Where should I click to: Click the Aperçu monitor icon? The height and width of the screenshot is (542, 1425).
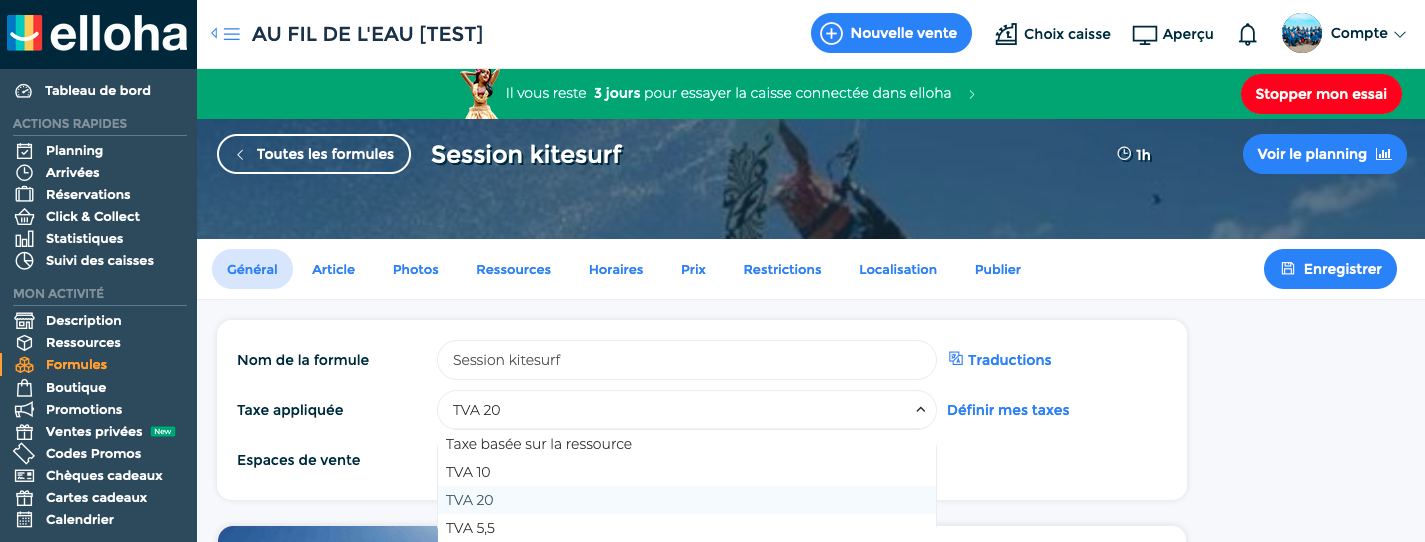point(1144,34)
